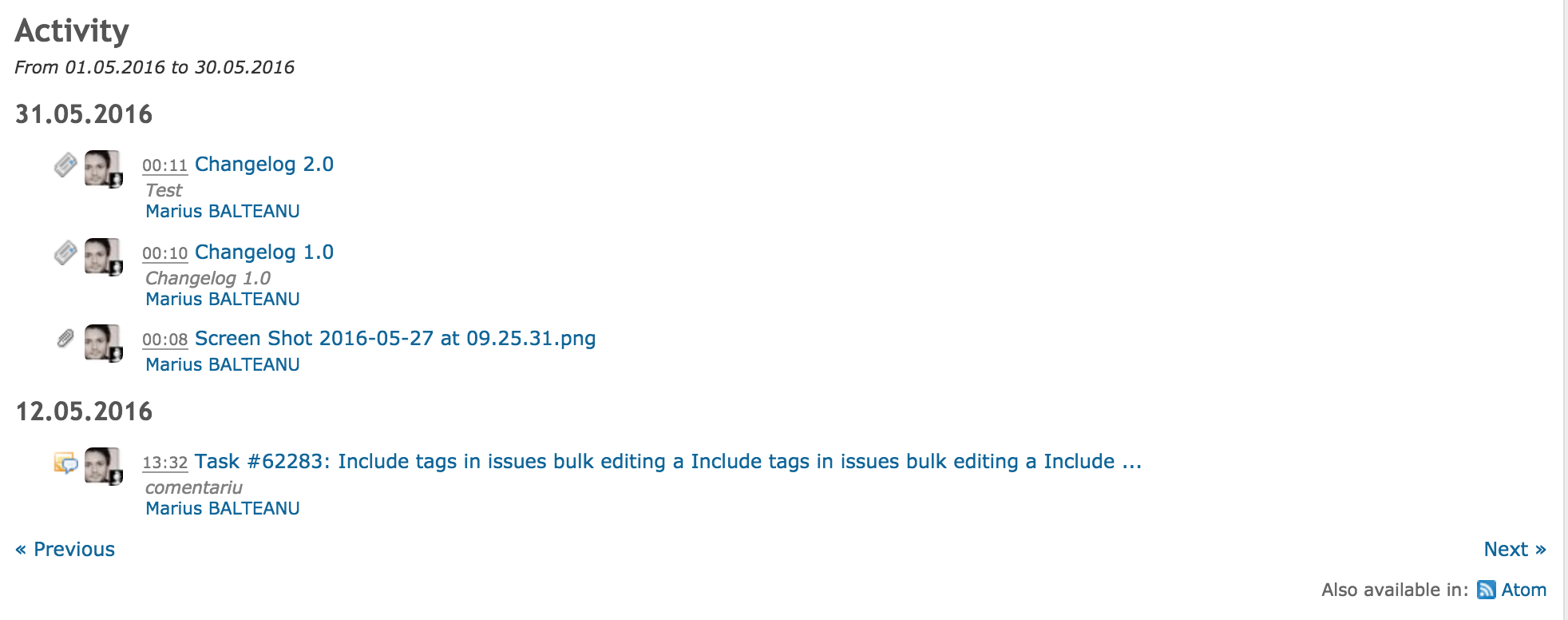1568x620 pixels.
Task: Click the 13:32 timestamp
Action: [x=164, y=463]
